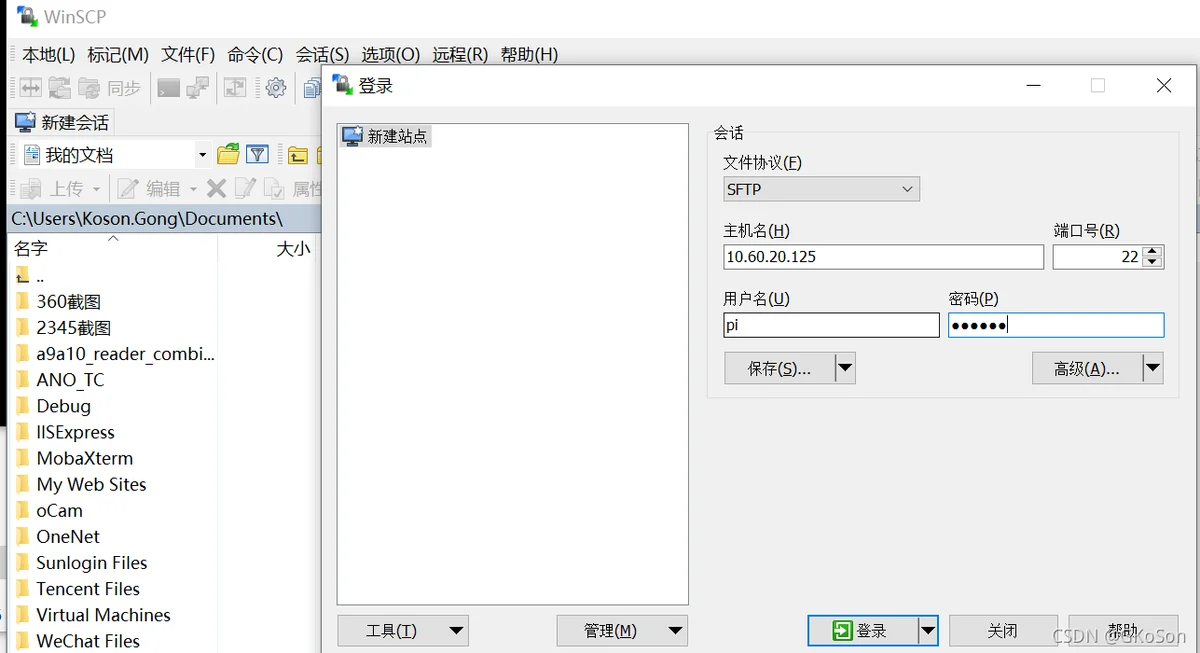Screen dimensions: 1200x653
Task: Expand the 上传 upload dropdown arrow
Action: (x=97, y=189)
